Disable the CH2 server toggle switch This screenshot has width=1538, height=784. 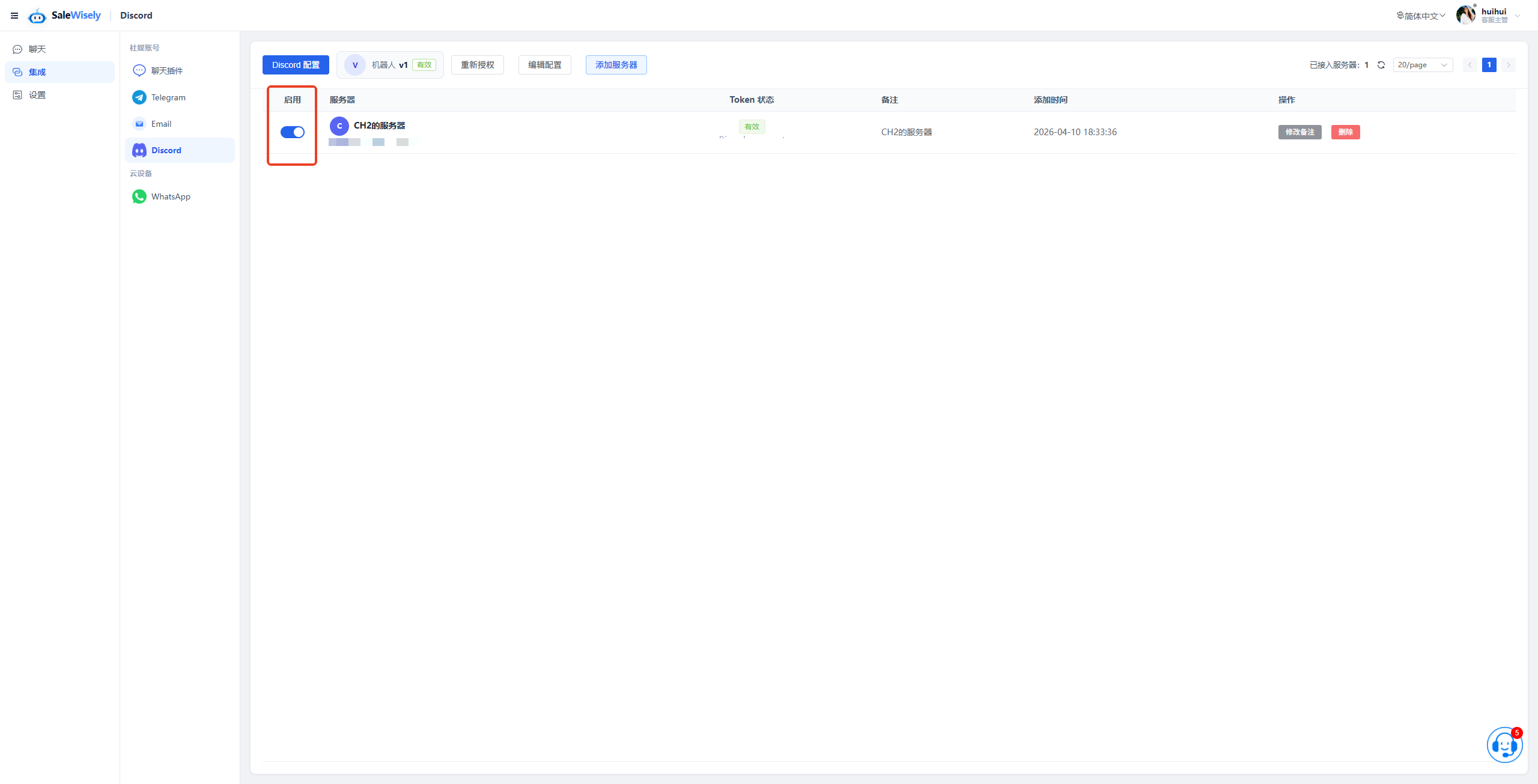tap(293, 132)
